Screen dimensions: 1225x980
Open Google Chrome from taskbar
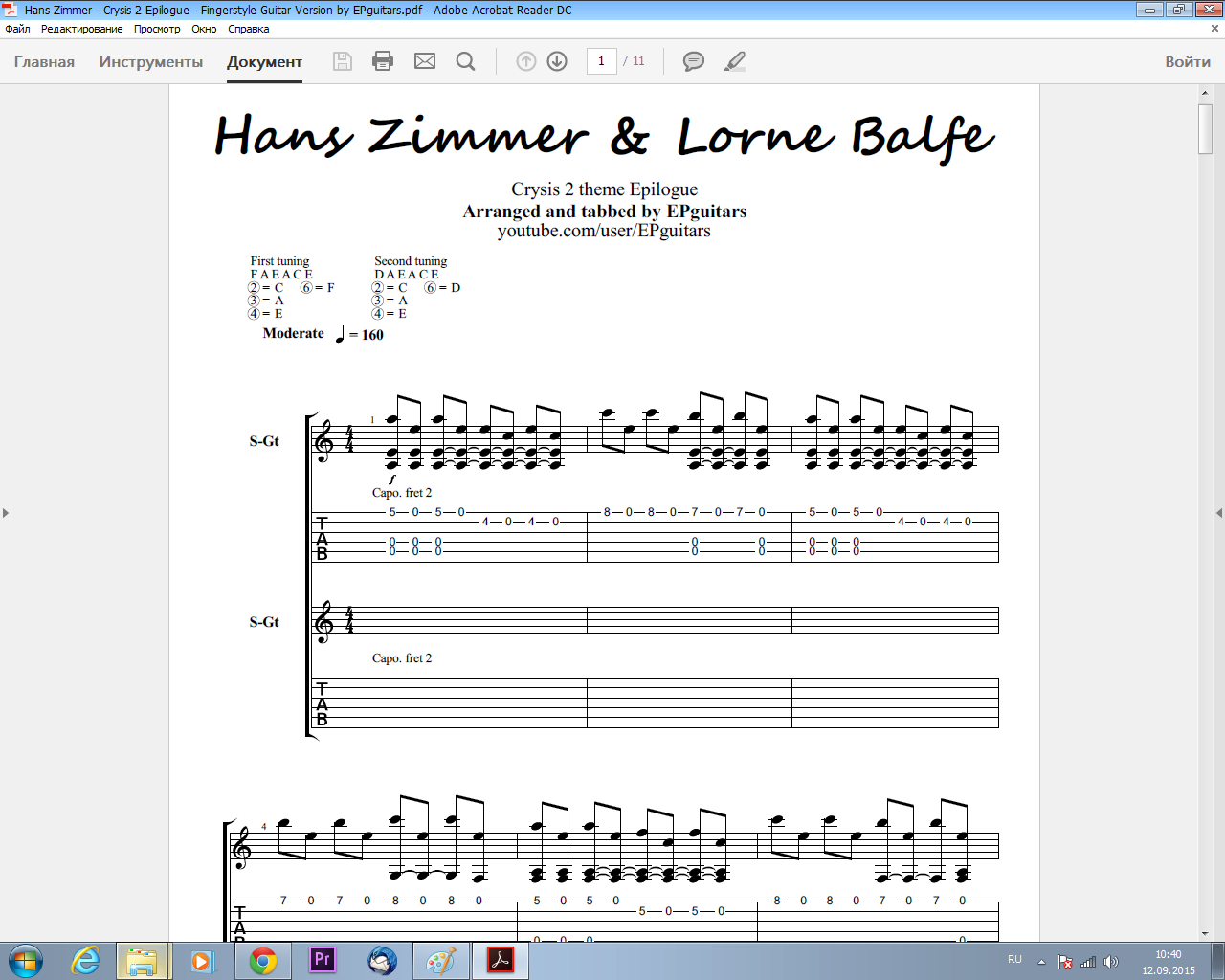pos(263,960)
